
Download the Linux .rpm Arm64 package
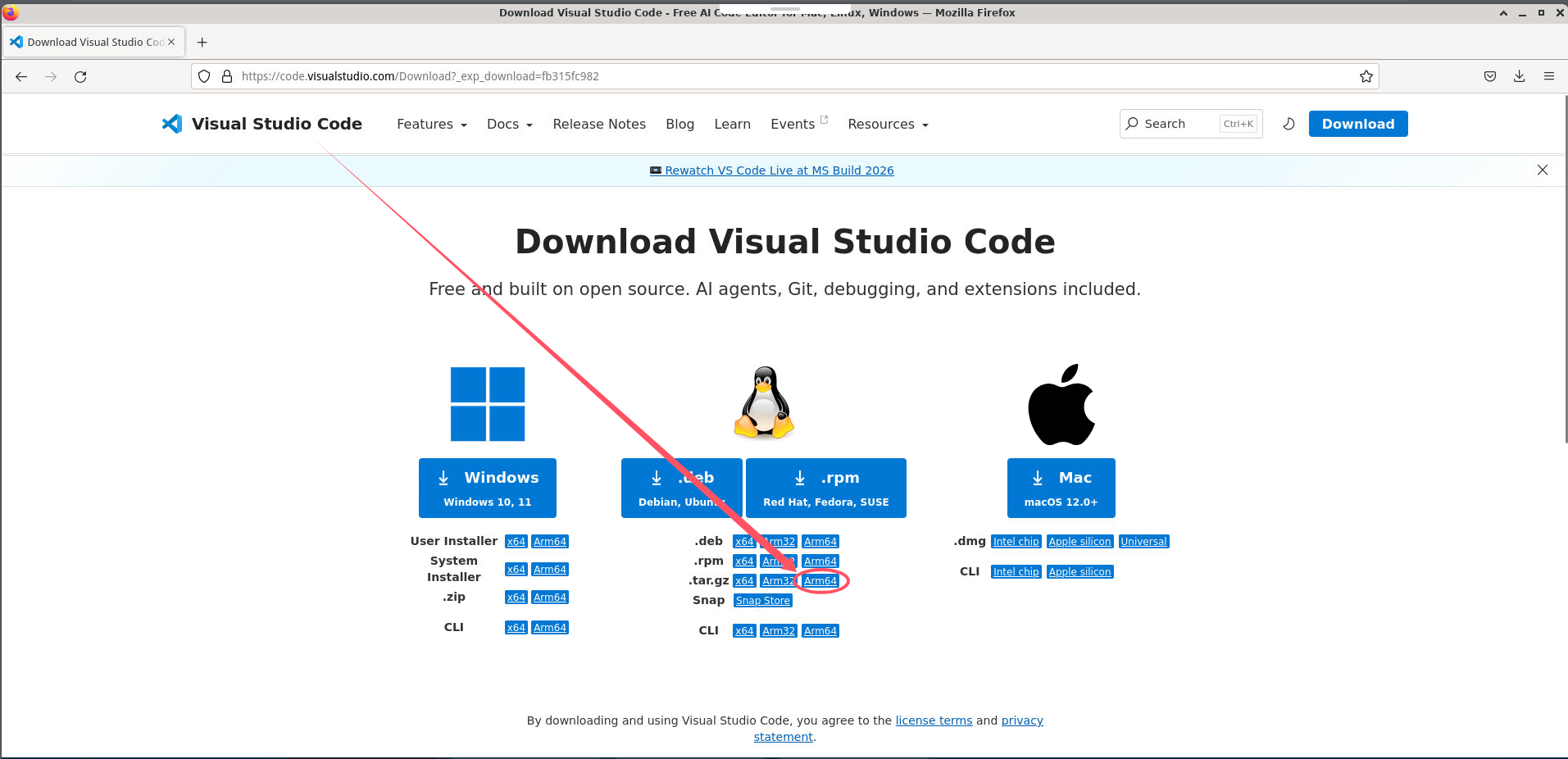tap(820, 561)
